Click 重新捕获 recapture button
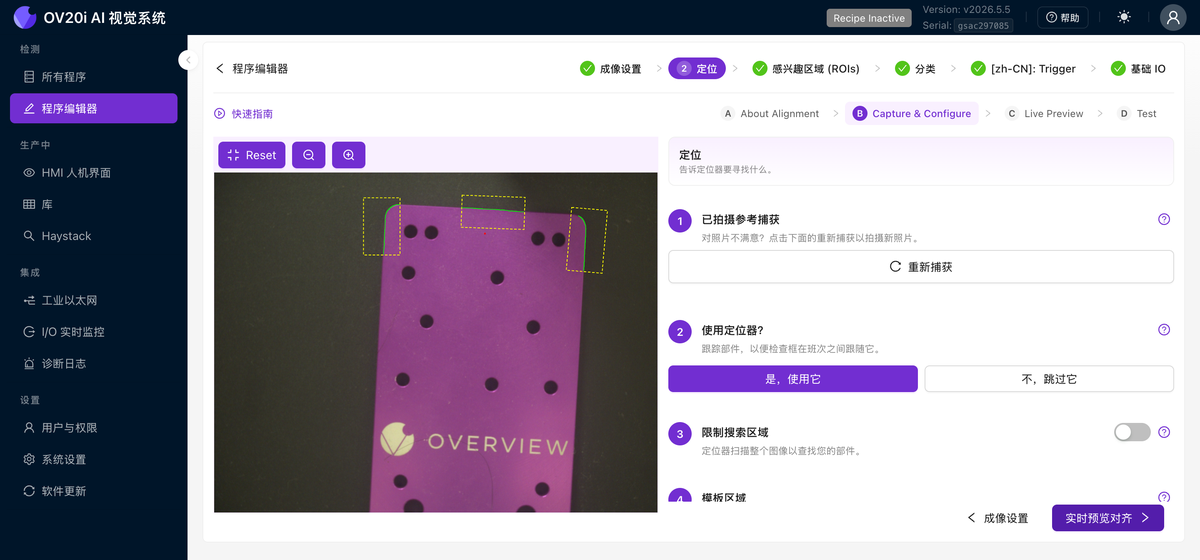This screenshot has width=1200, height=560. (x=921, y=267)
